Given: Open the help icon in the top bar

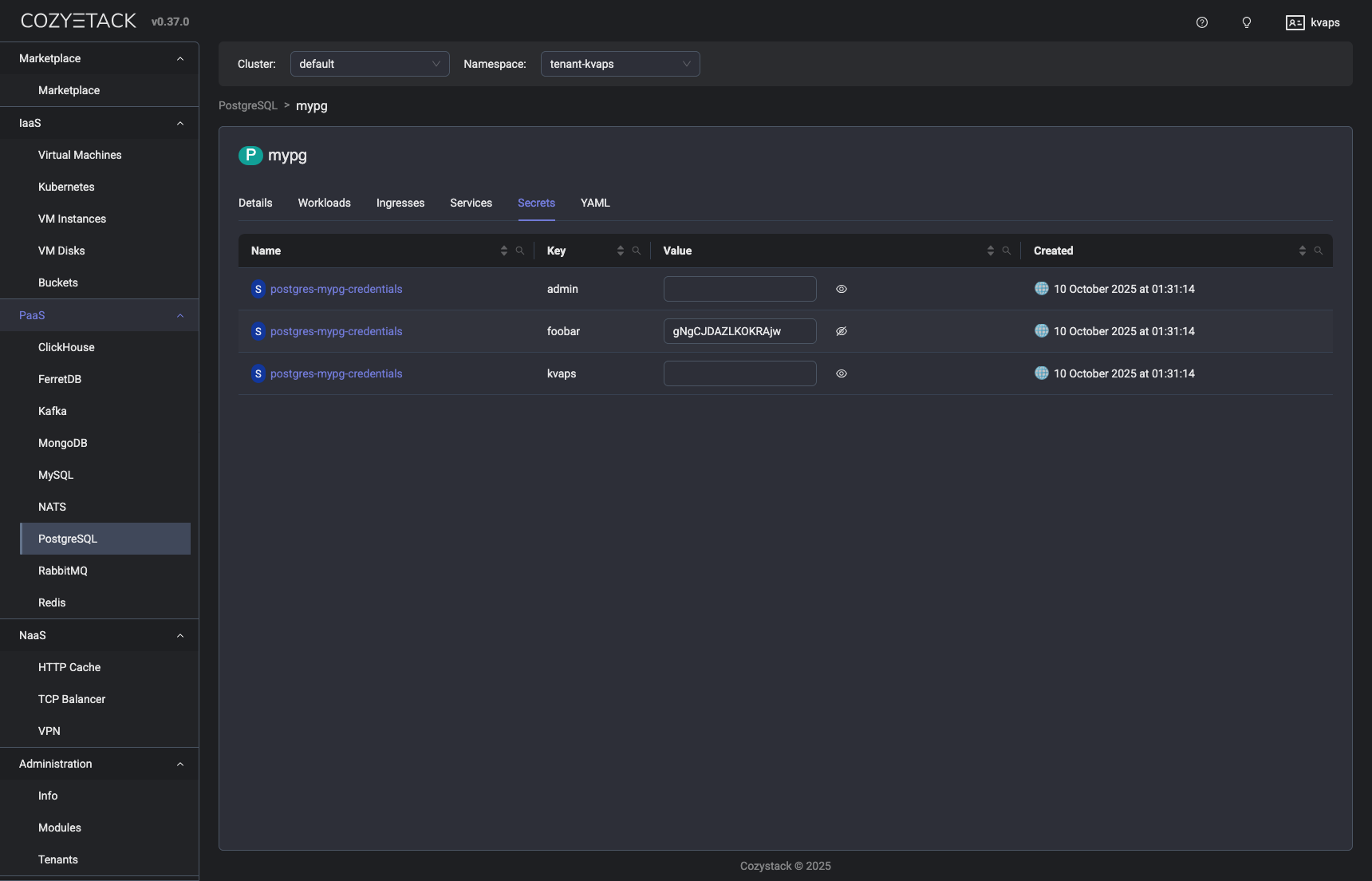Looking at the screenshot, I should (x=1202, y=22).
